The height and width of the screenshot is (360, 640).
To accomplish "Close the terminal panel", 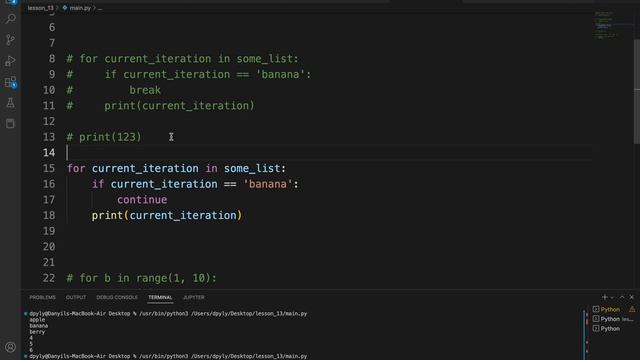I will [x=631, y=297].
